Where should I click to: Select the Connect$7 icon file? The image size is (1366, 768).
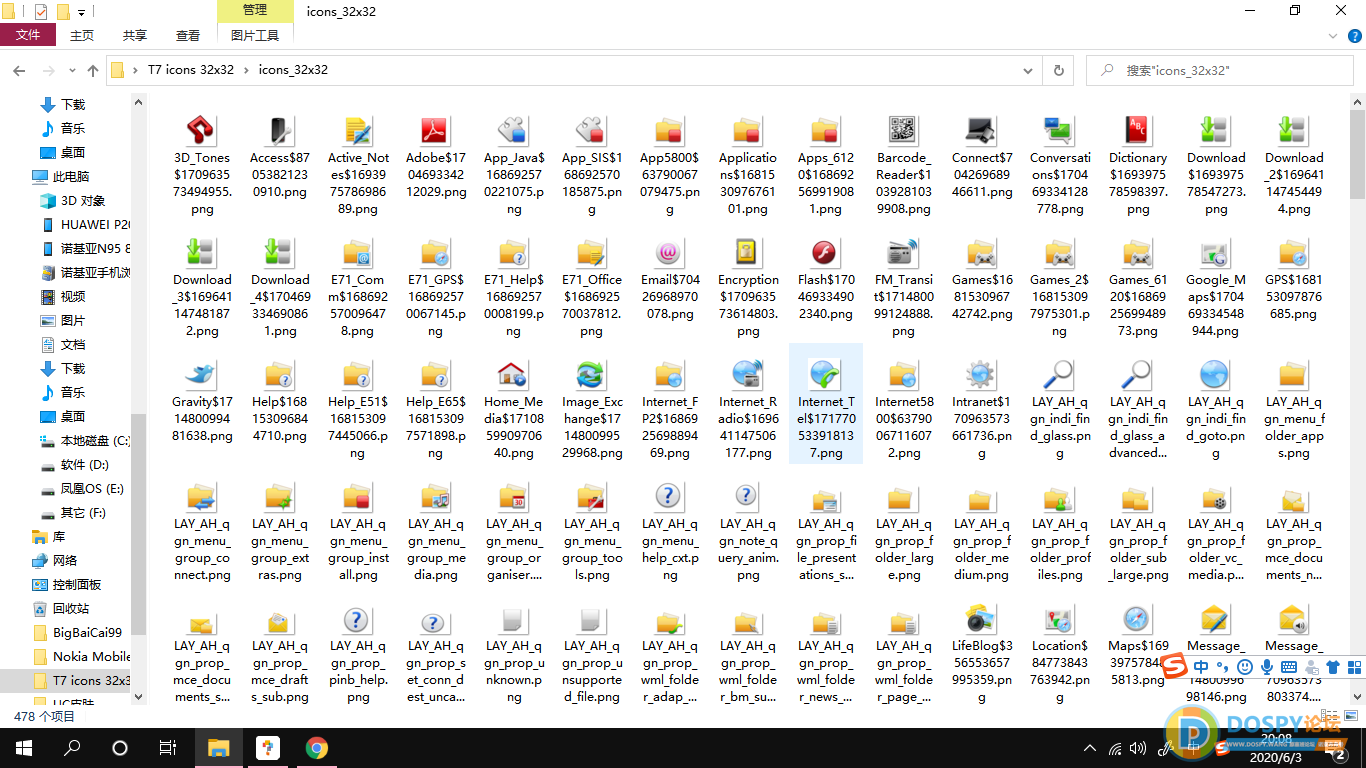(x=982, y=158)
